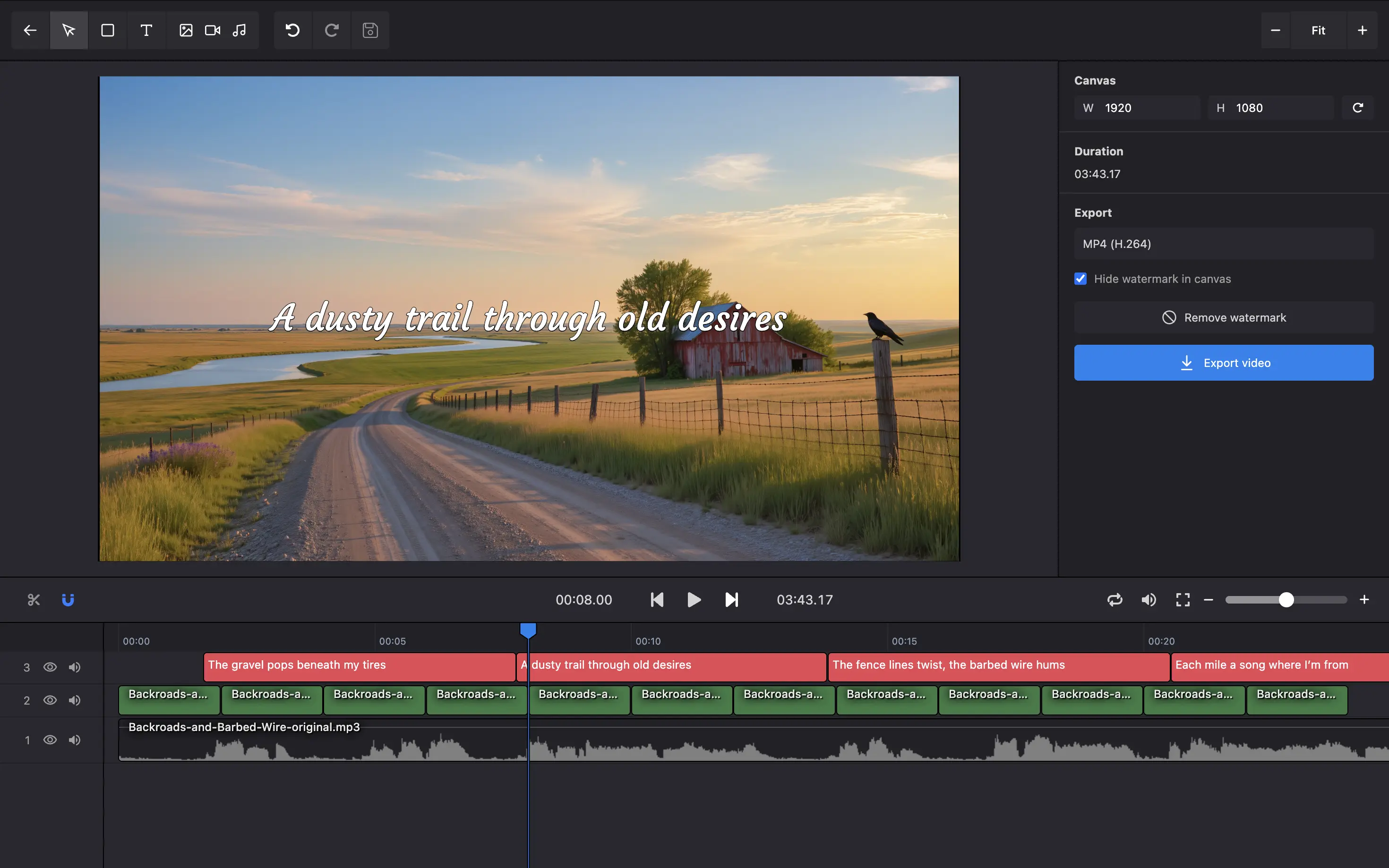Viewport: 1389px width, 868px height.
Task: Select the add video tool
Action: pyautogui.click(x=212, y=30)
